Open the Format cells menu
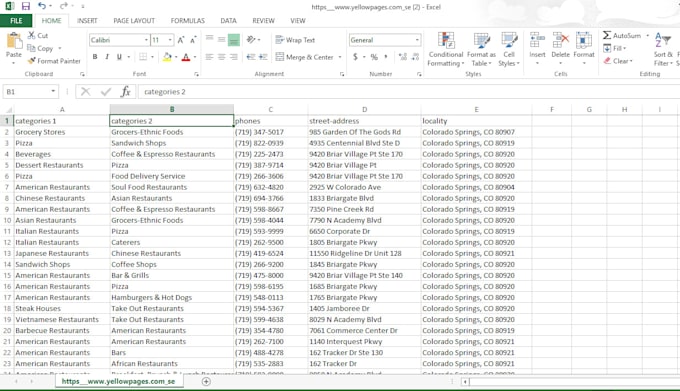680x391 pixels. (x=584, y=48)
